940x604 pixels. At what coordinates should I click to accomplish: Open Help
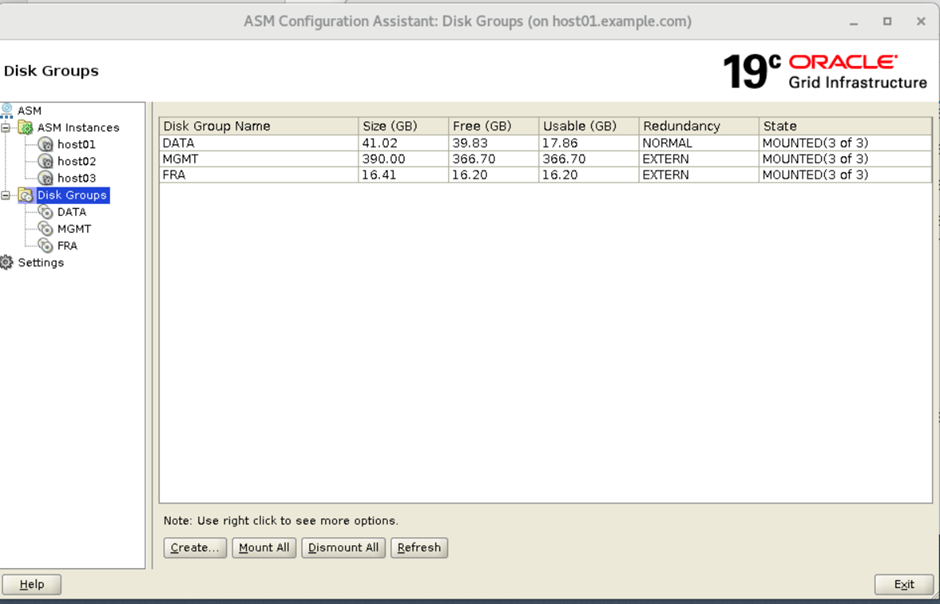click(32, 584)
